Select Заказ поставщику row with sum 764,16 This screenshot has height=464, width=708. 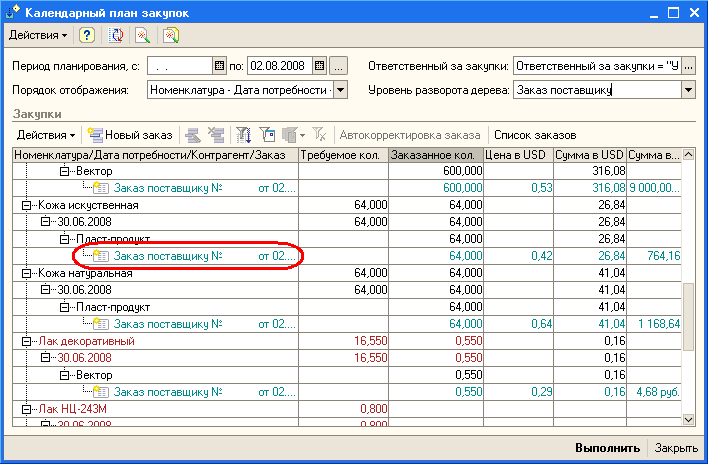click(347, 256)
